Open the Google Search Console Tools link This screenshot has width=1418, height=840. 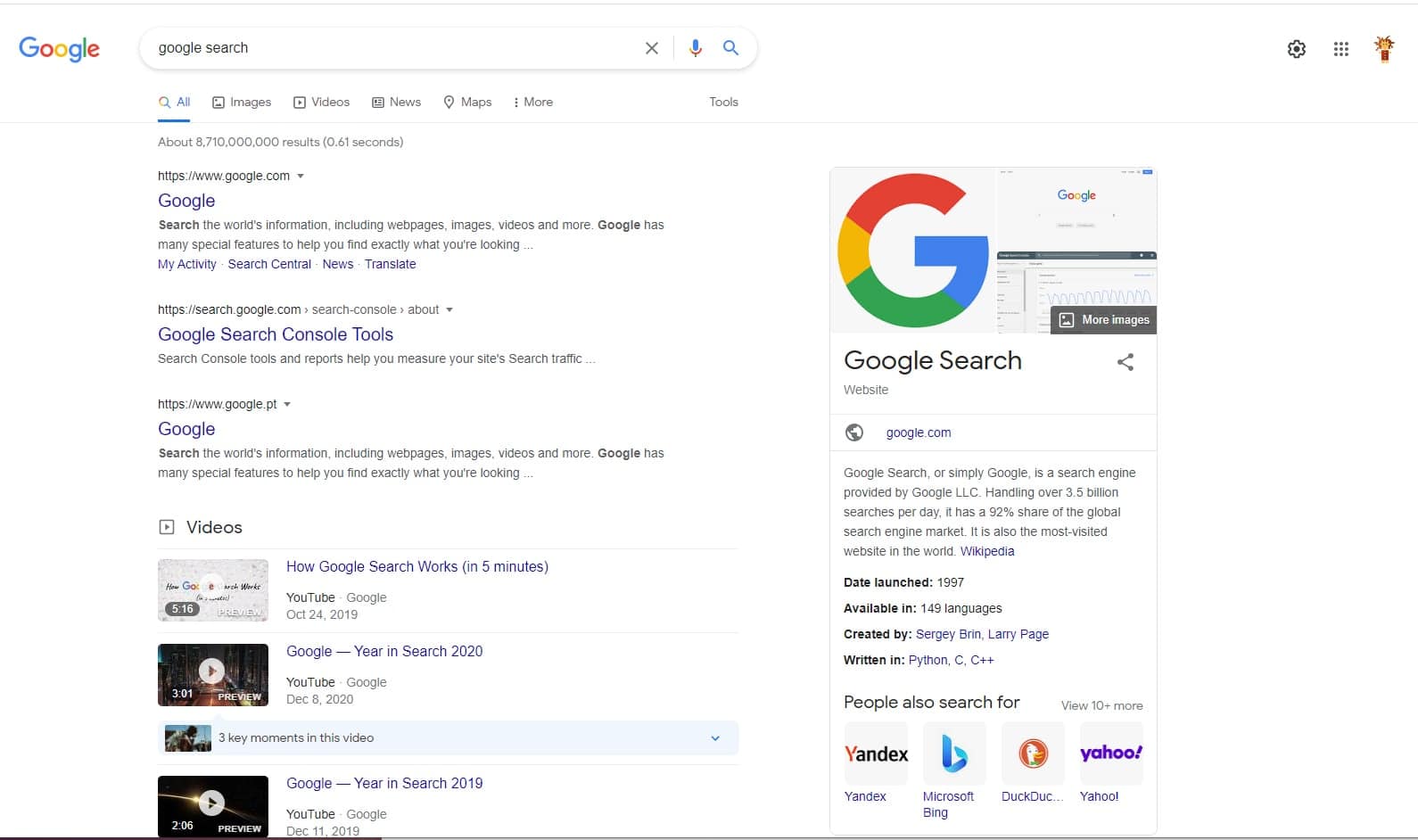pyautogui.click(x=276, y=334)
